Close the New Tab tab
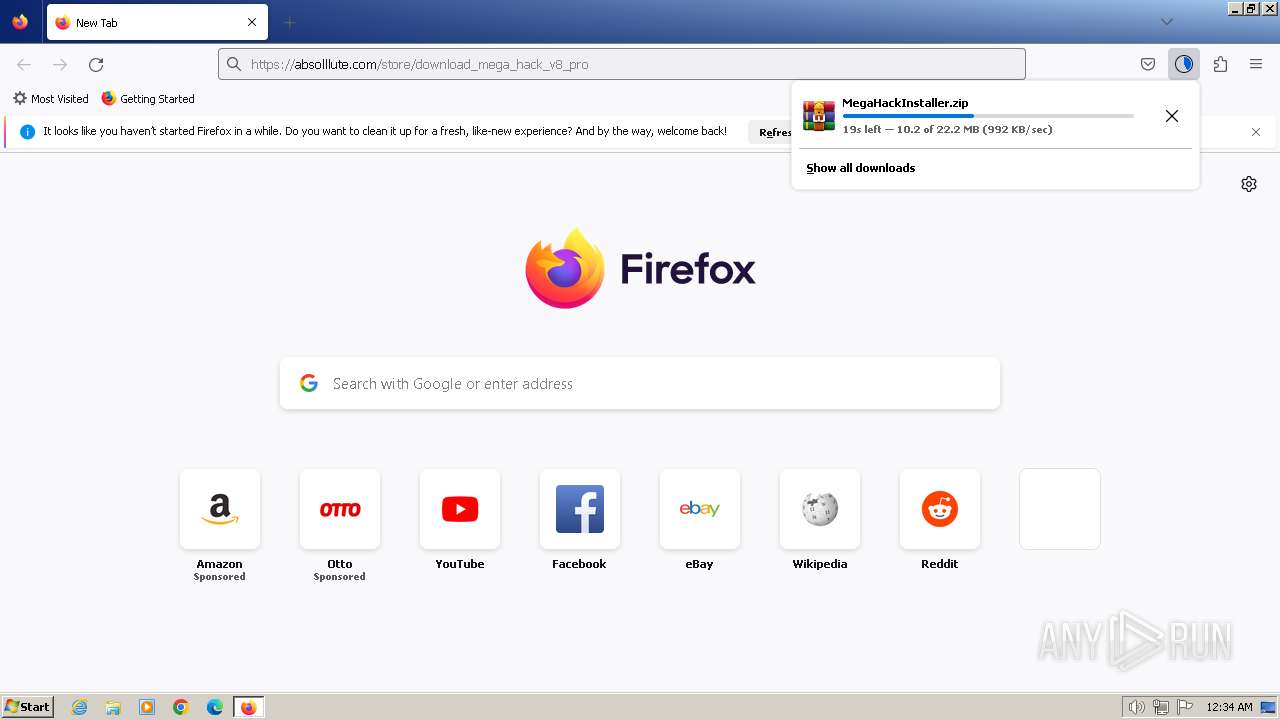The height and width of the screenshot is (720, 1280). coord(251,22)
